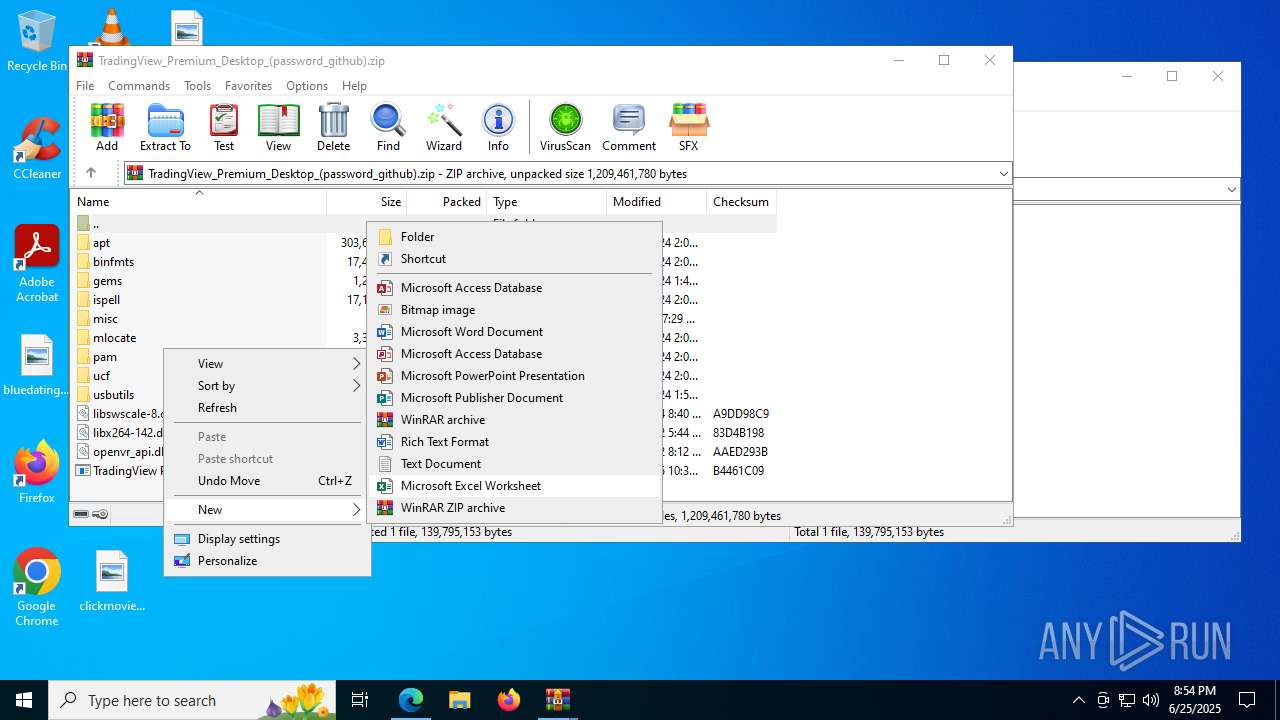The height and width of the screenshot is (720, 1280).
Task: Launch the Wizard tool
Action: 444,127
